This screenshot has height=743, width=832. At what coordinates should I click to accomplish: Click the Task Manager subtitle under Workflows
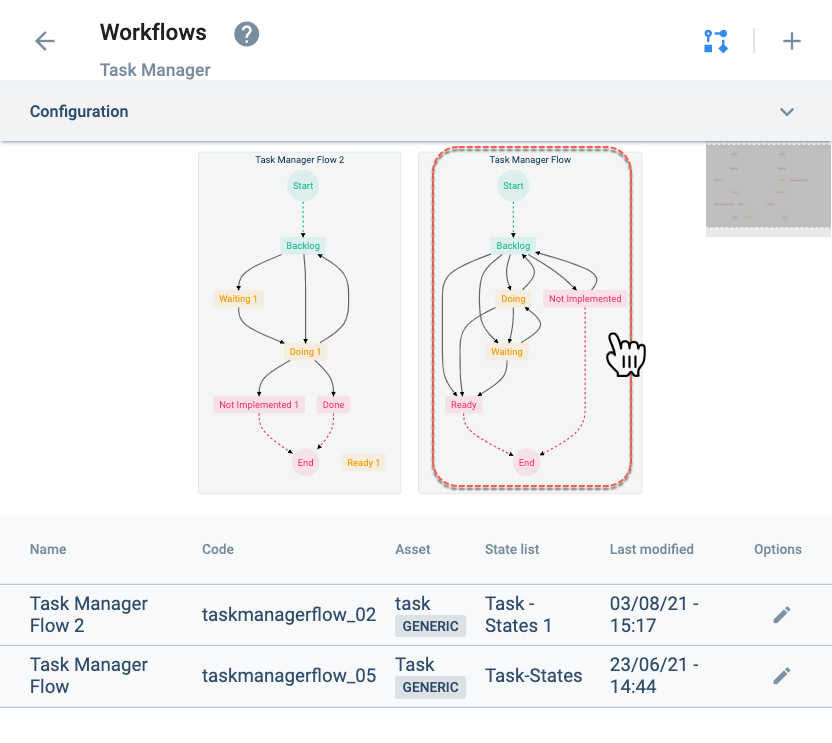click(155, 70)
